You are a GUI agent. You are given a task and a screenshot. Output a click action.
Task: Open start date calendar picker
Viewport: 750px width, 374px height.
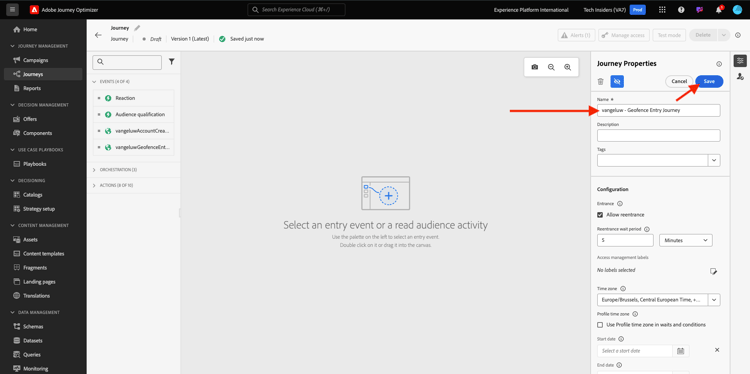[680, 351]
